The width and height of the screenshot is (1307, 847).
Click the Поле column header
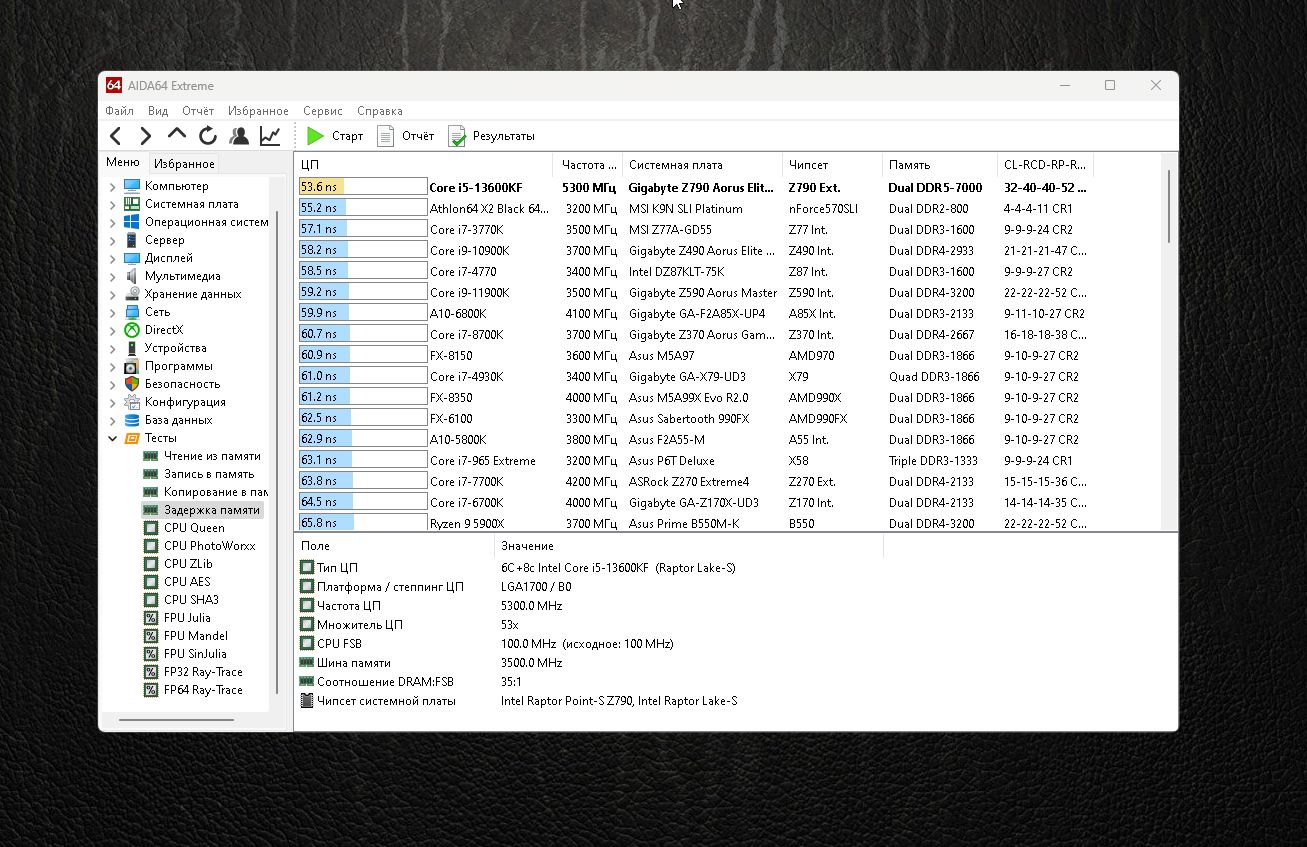tap(395, 546)
